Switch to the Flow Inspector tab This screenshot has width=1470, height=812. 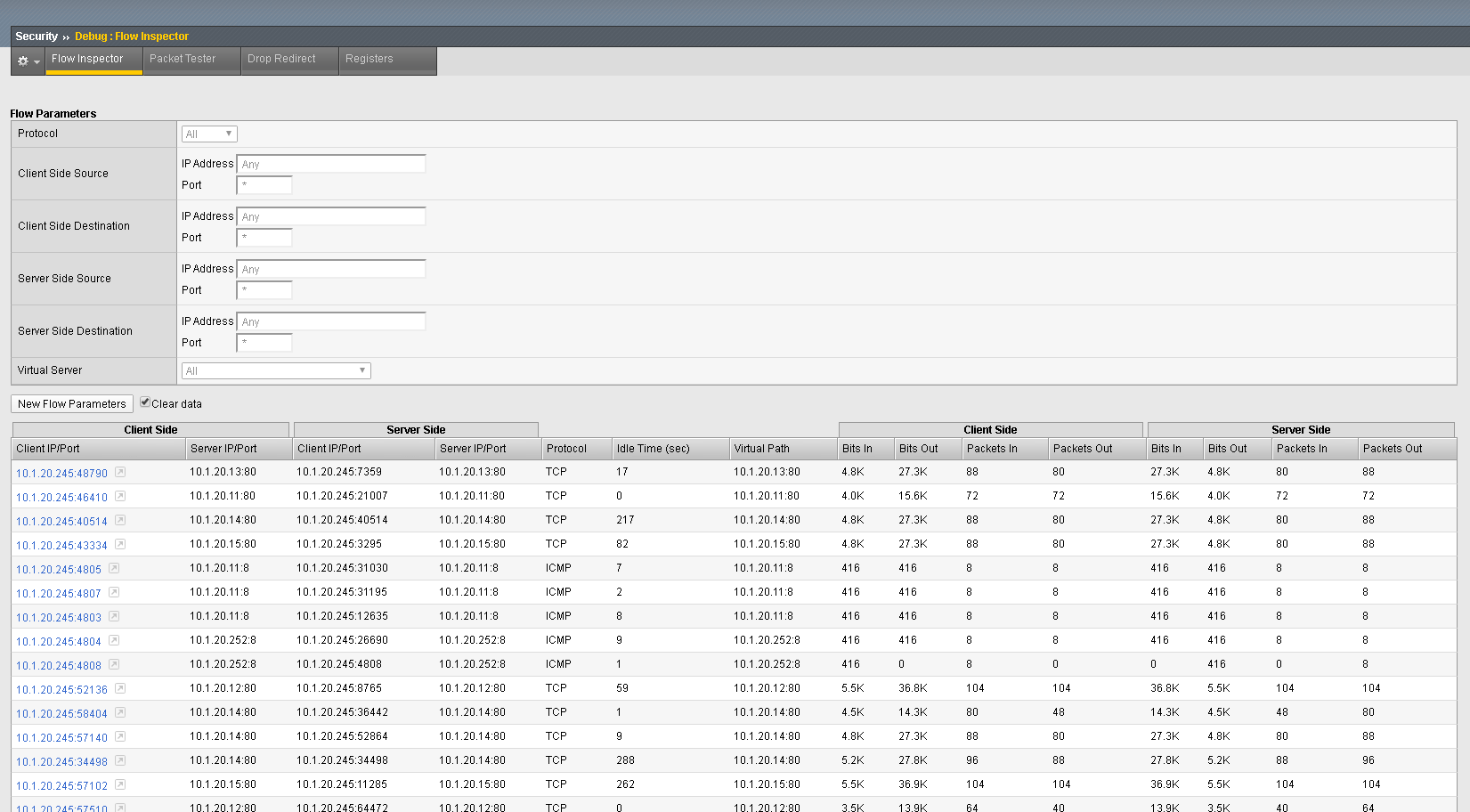pyautogui.click(x=93, y=60)
